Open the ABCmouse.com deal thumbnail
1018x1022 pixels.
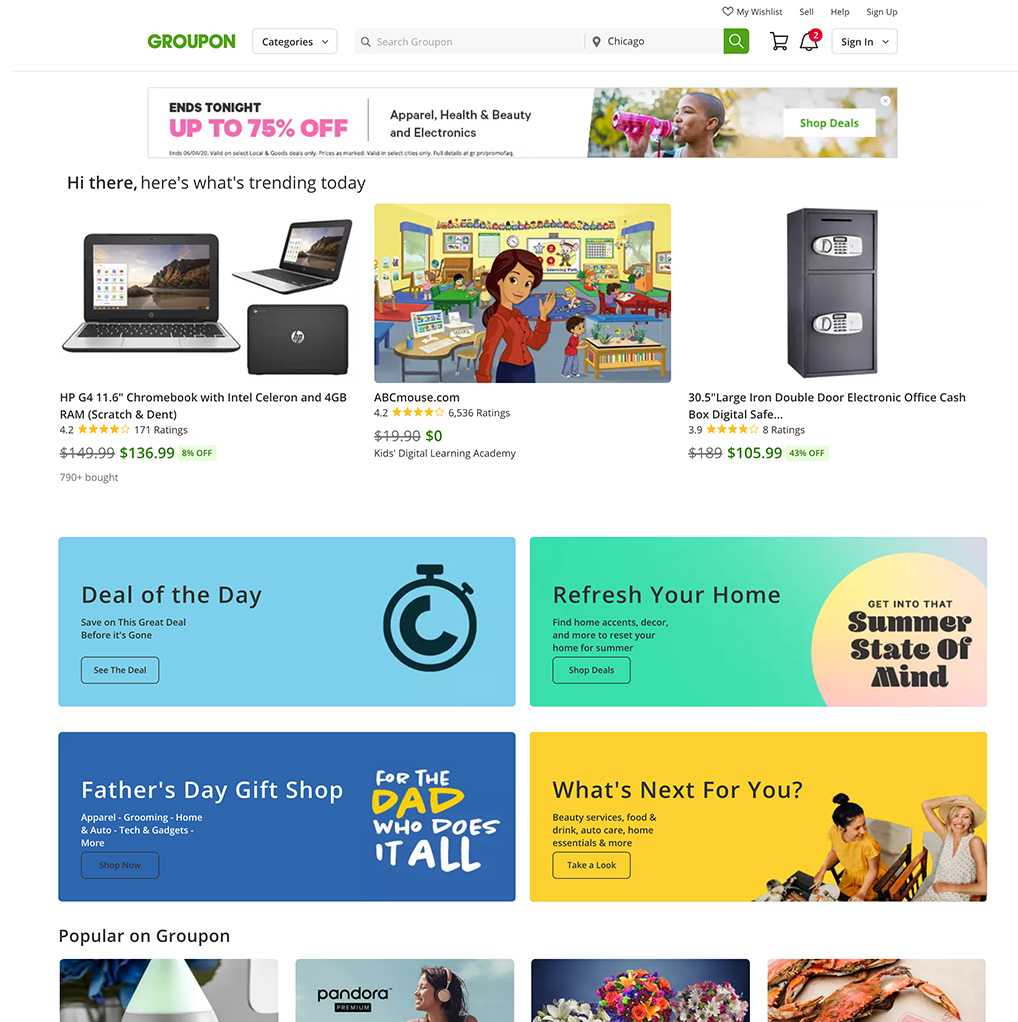[522, 293]
